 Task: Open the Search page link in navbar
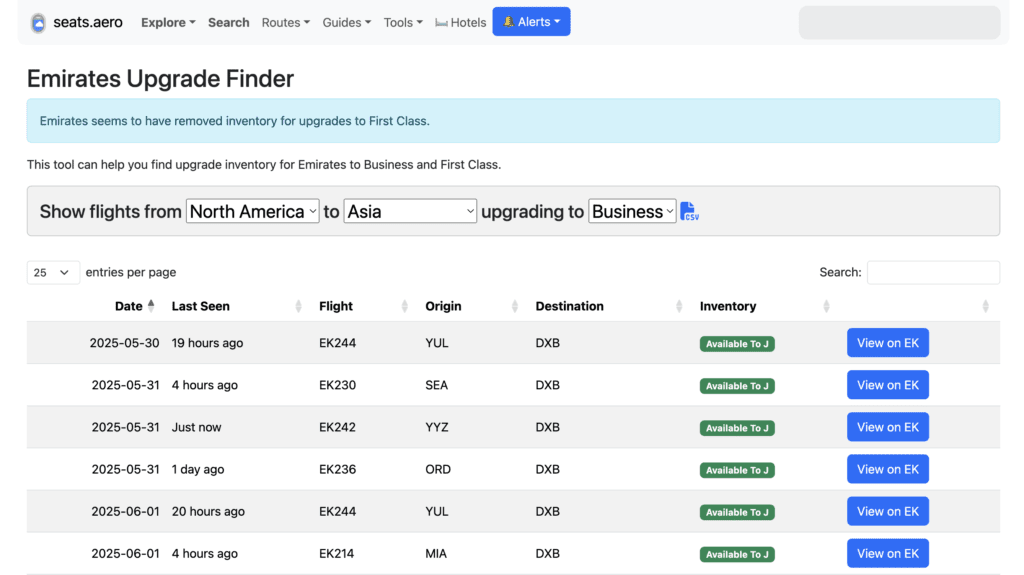click(229, 22)
